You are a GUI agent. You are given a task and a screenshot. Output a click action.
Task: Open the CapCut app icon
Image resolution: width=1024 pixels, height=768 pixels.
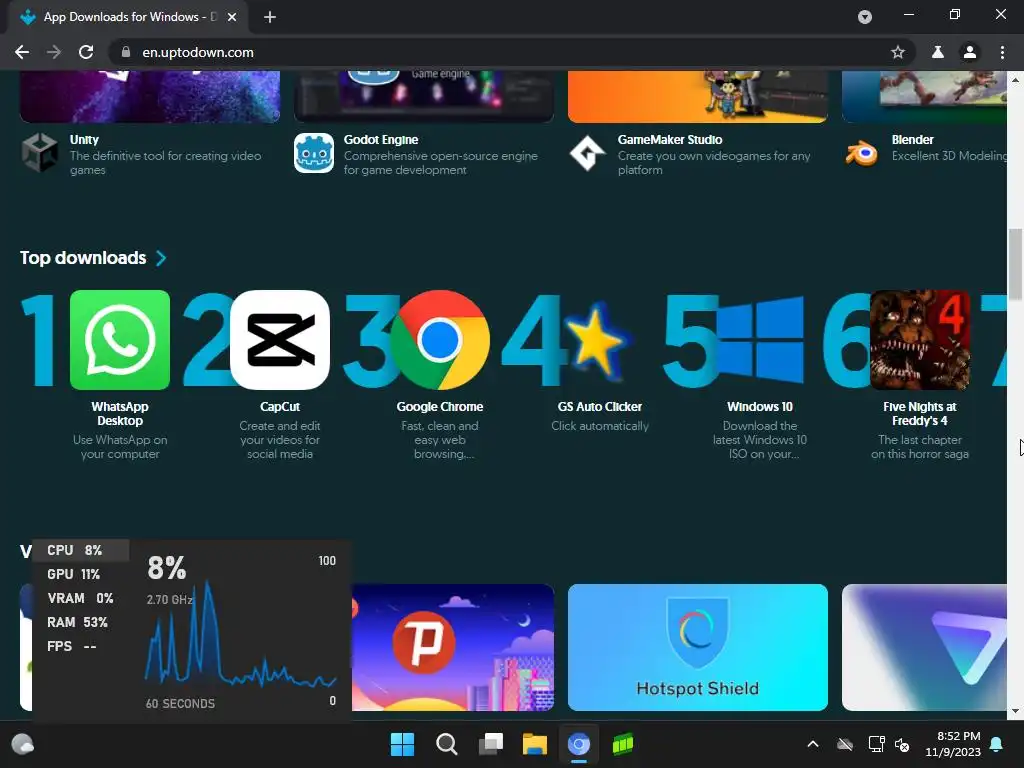pos(280,340)
